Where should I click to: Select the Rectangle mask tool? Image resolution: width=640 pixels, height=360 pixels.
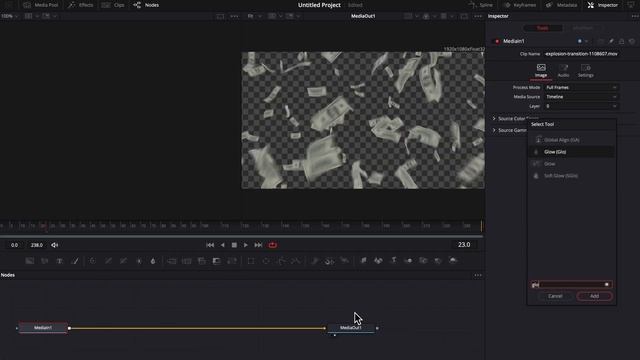pyautogui.click(x=251, y=261)
